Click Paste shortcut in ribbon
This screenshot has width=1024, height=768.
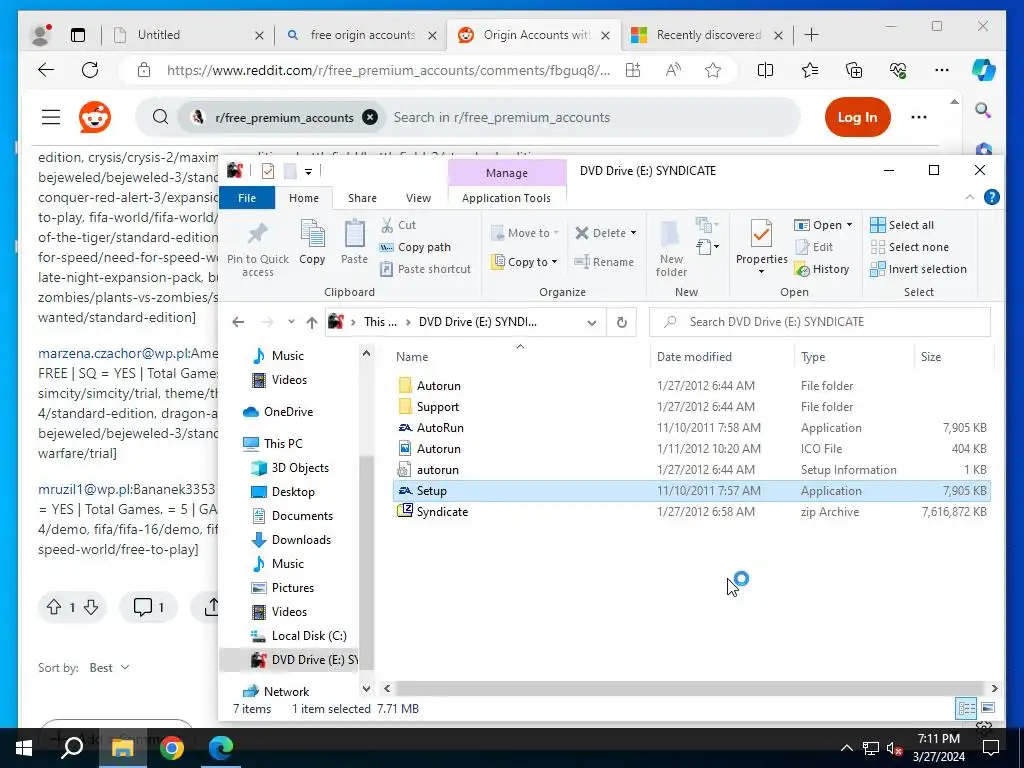[x=425, y=269]
